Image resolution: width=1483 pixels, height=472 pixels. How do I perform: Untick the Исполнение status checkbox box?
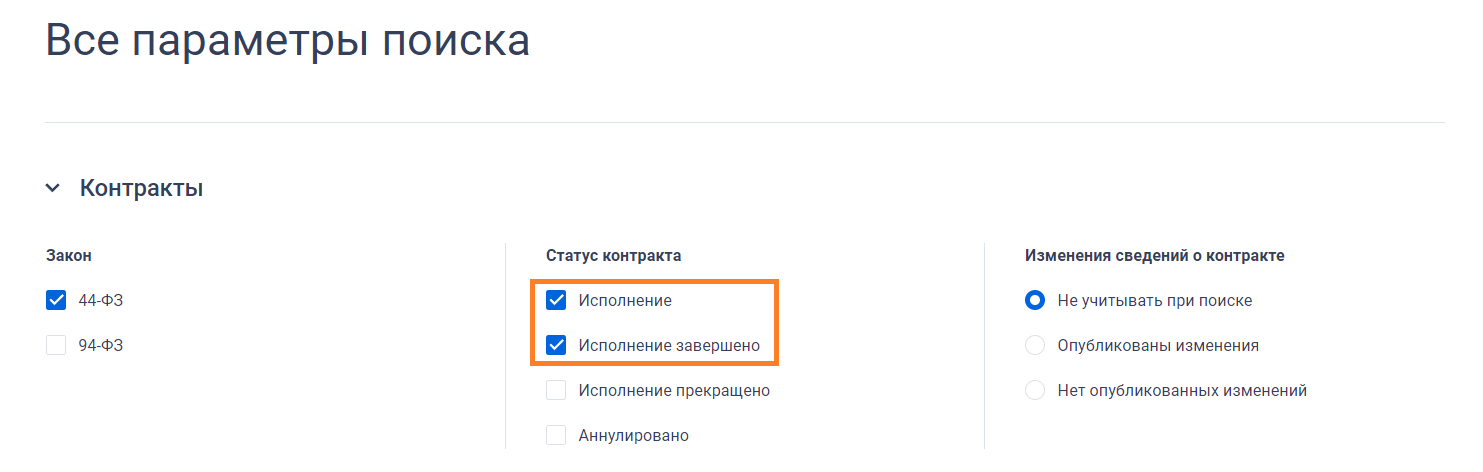click(556, 300)
